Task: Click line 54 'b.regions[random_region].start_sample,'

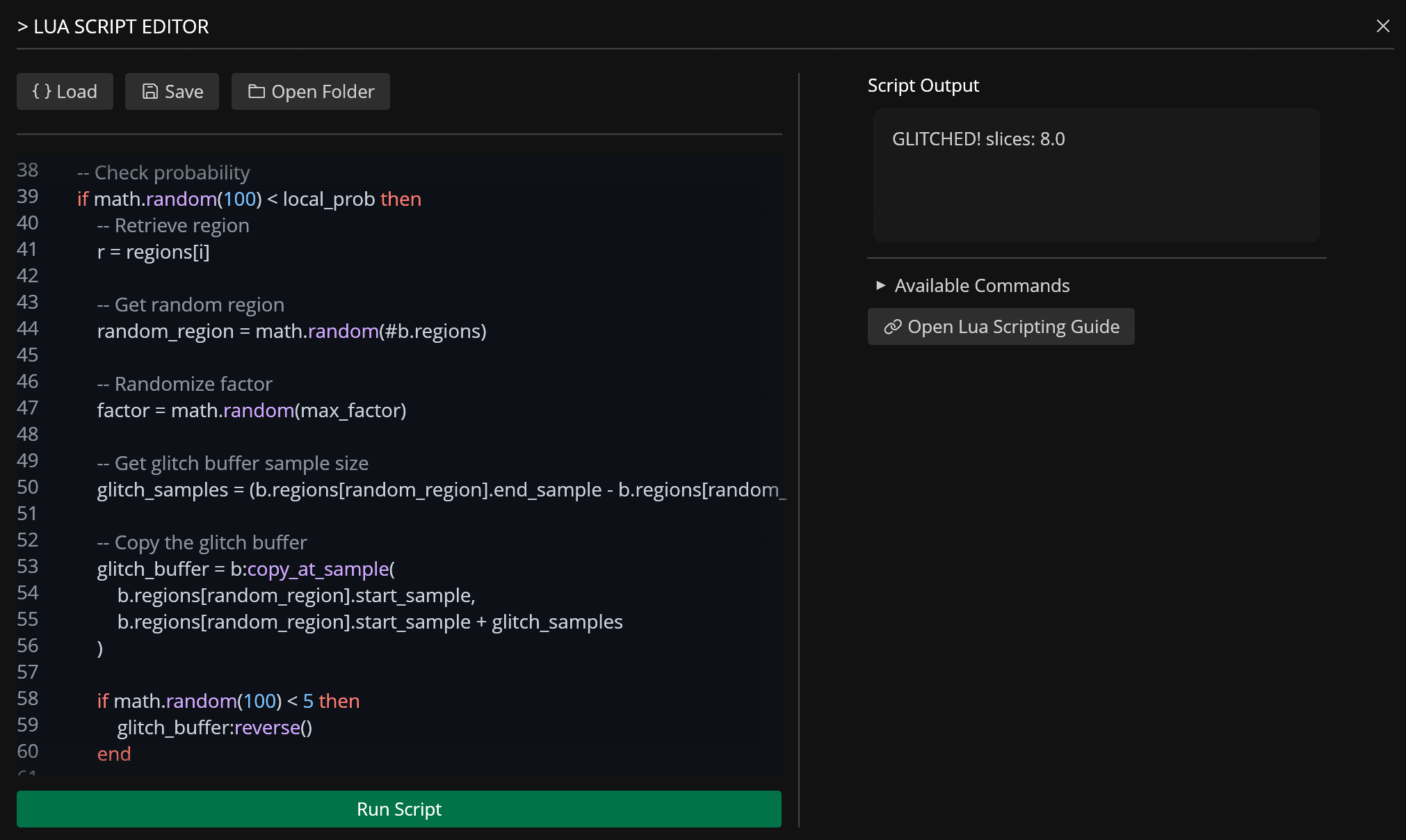Action: point(297,595)
